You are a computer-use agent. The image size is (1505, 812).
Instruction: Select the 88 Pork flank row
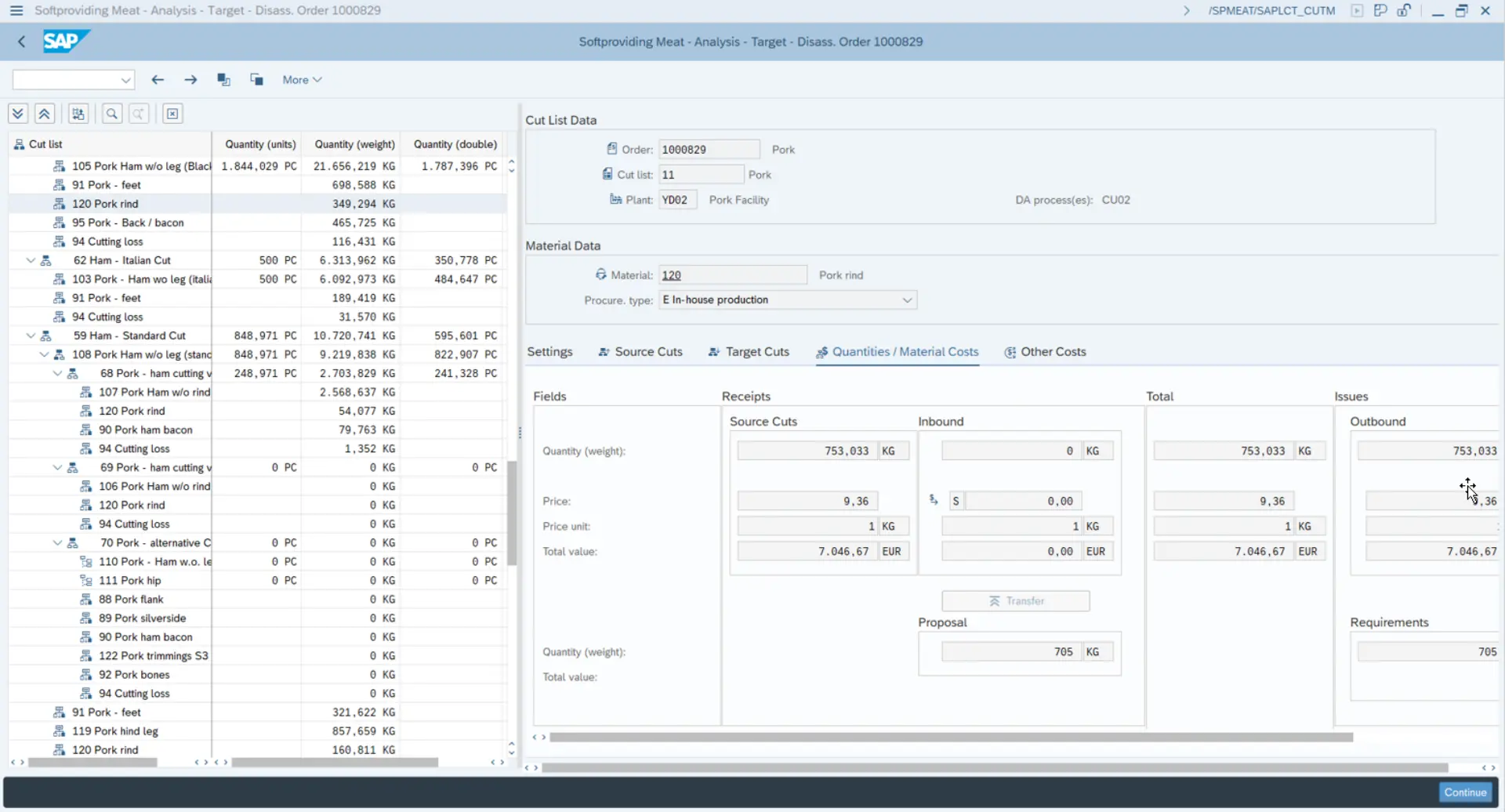tap(257, 600)
